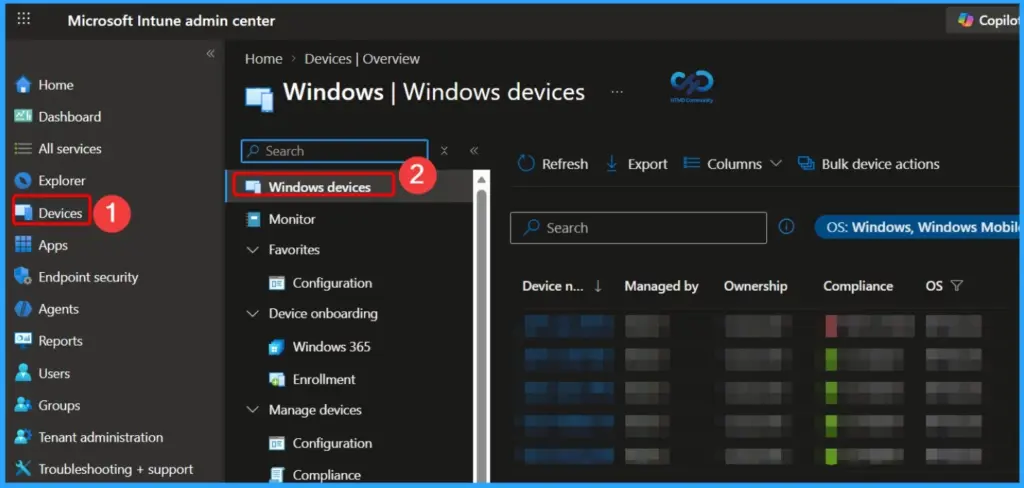
Task: Click the Columns list icon
Action: point(692,163)
